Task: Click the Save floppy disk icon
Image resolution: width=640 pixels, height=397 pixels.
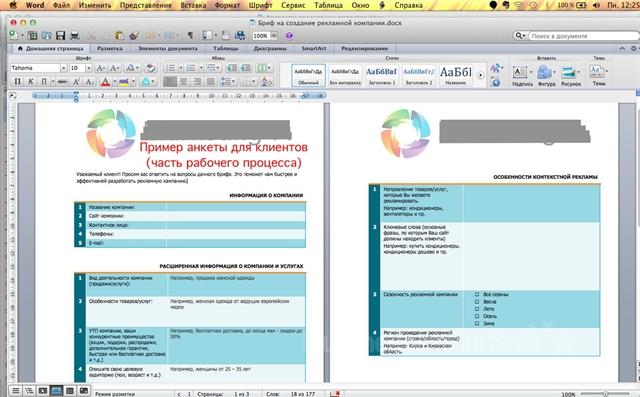Action: coord(60,35)
